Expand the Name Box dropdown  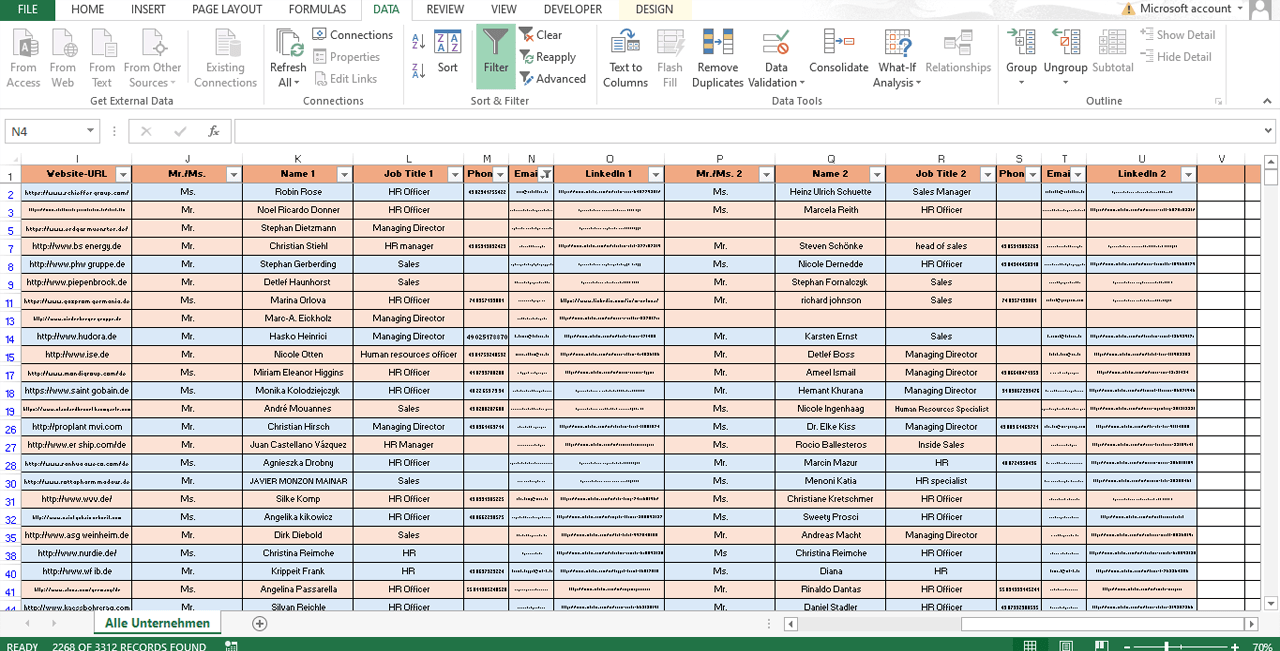coord(91,131)
